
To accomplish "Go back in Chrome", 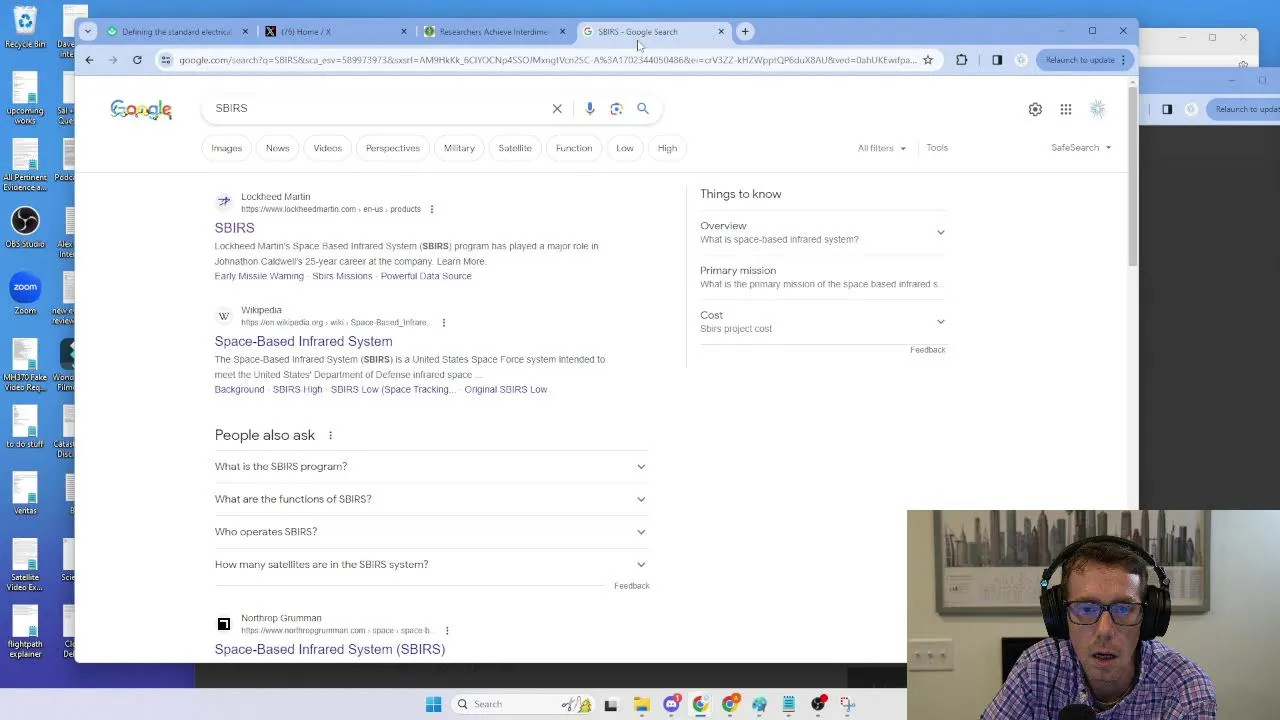I will (x=89, y=60).
